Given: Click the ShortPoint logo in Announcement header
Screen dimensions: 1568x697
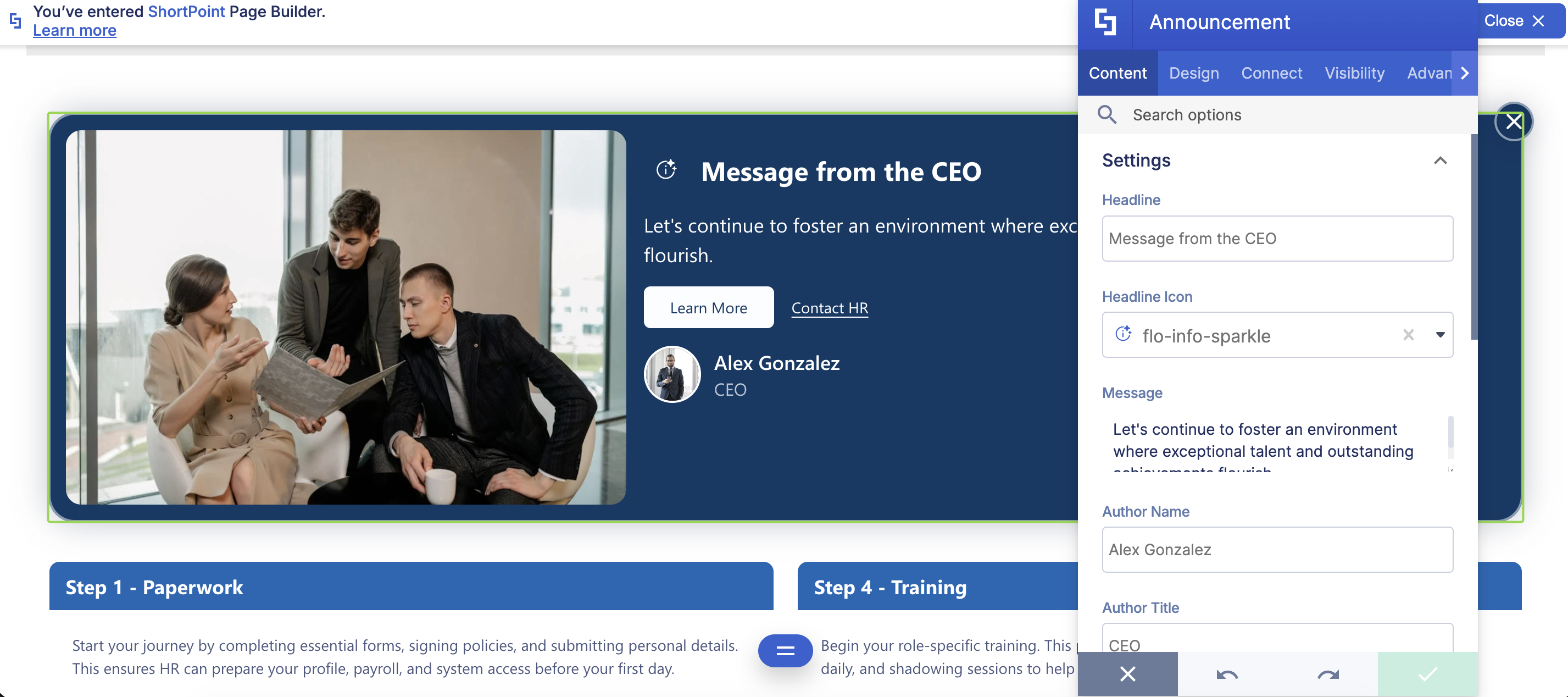Looking at the screenshot, I should click(x=1105, y=23).
